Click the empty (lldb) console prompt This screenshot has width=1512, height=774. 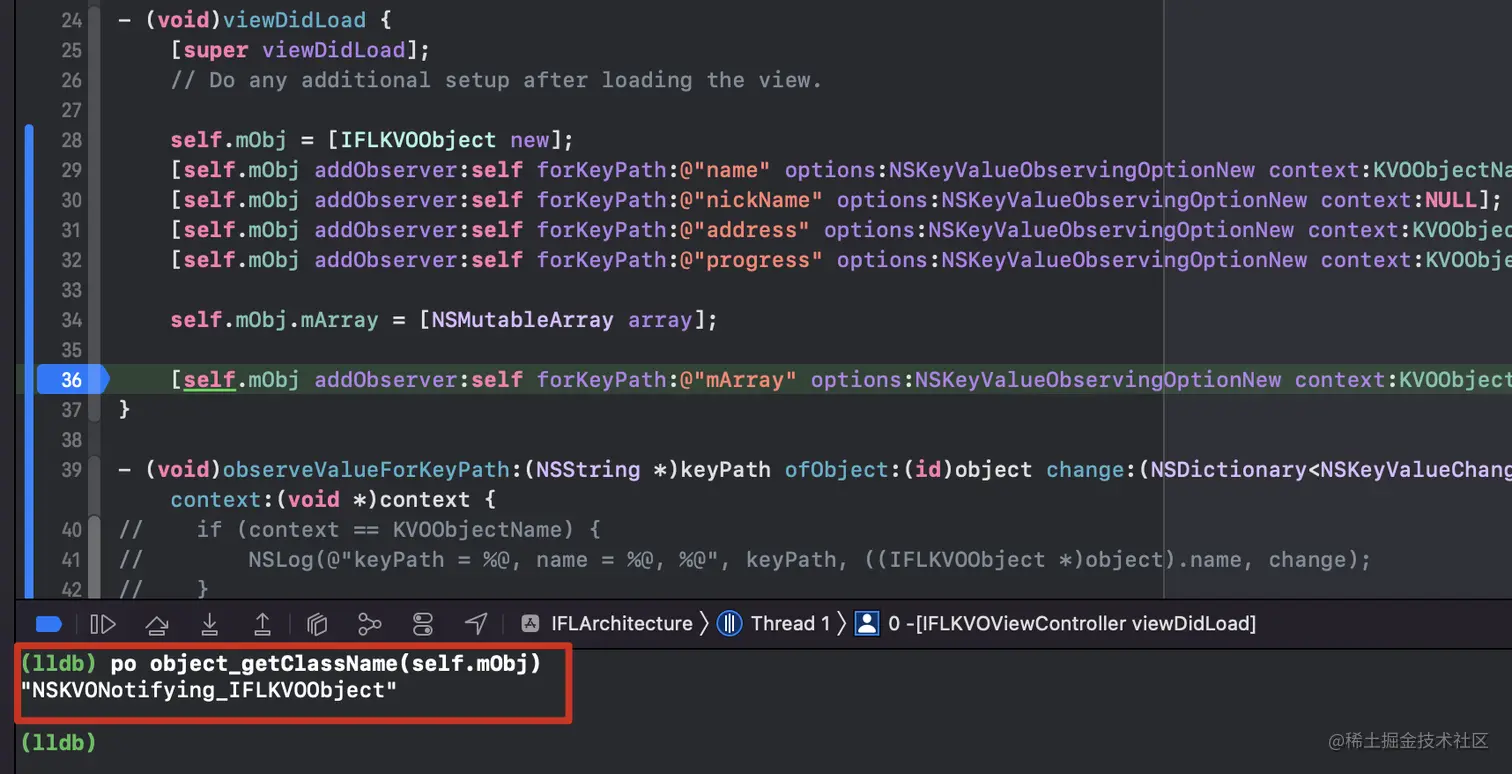58,742
